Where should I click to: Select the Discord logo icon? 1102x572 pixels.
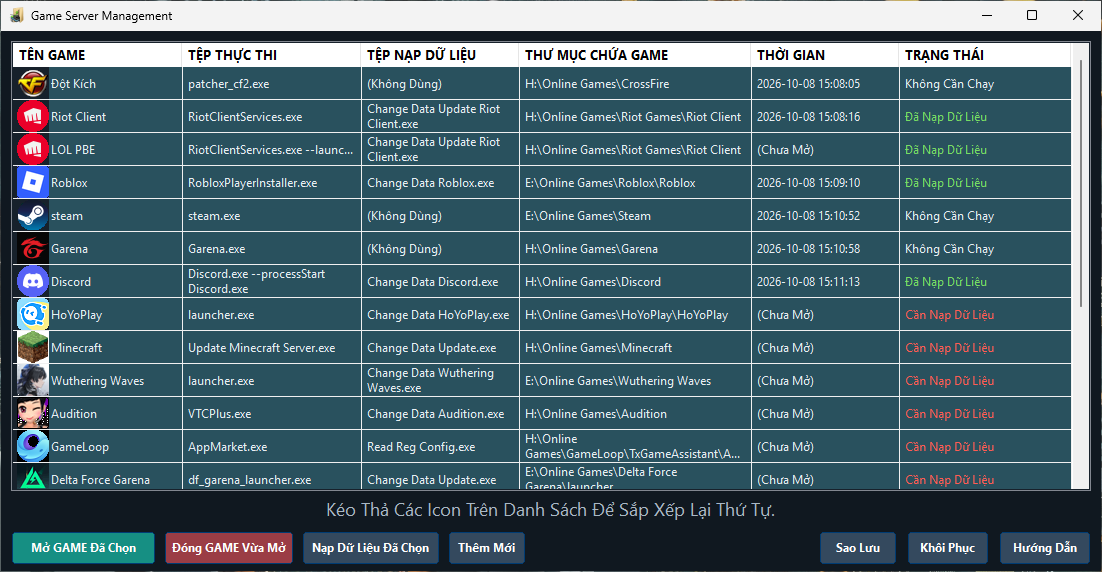click(x=32, y=282)
